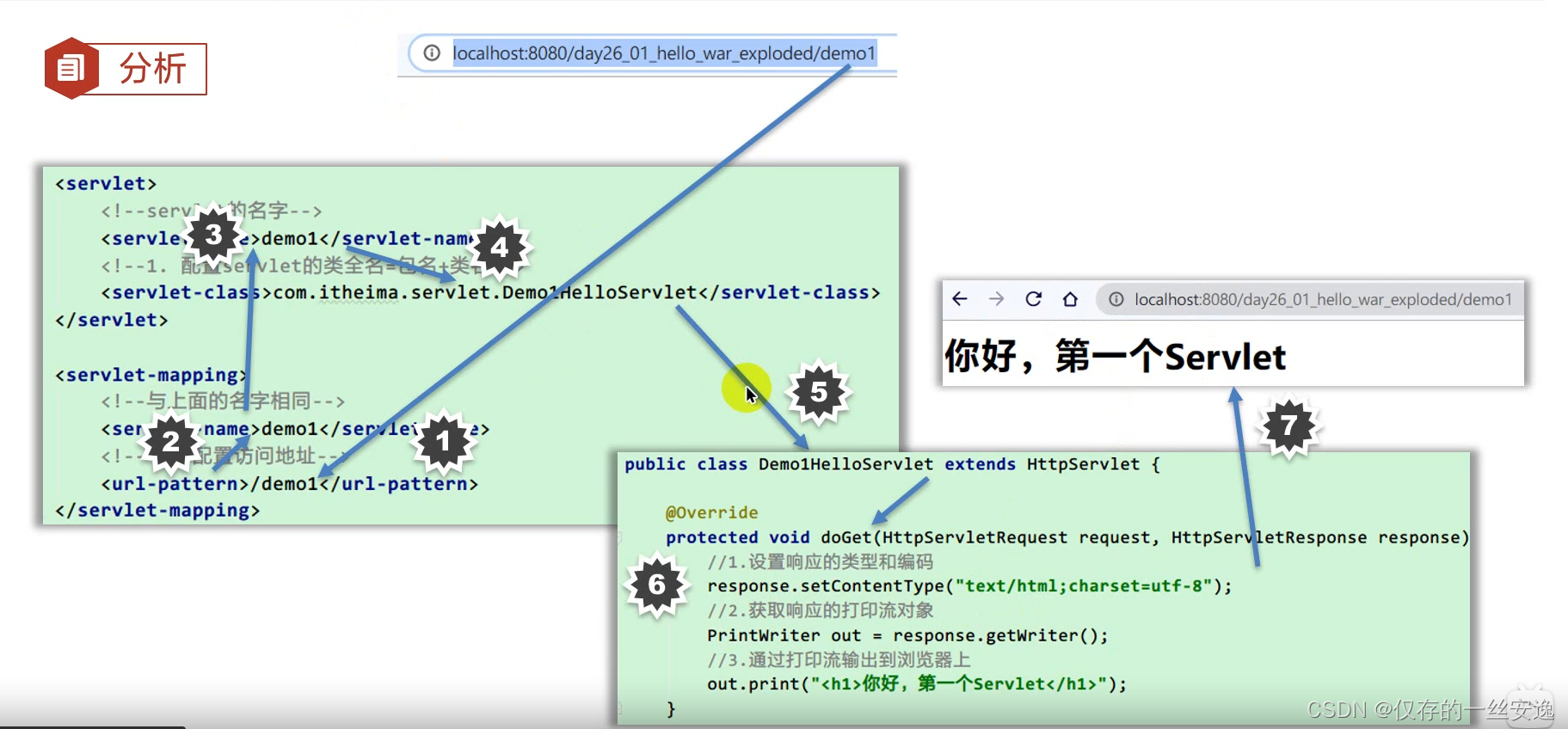Screen dimensions: 1568x729
Task: Click the 分析 title label
Action: pyautogui.click(x=152, y=69)
